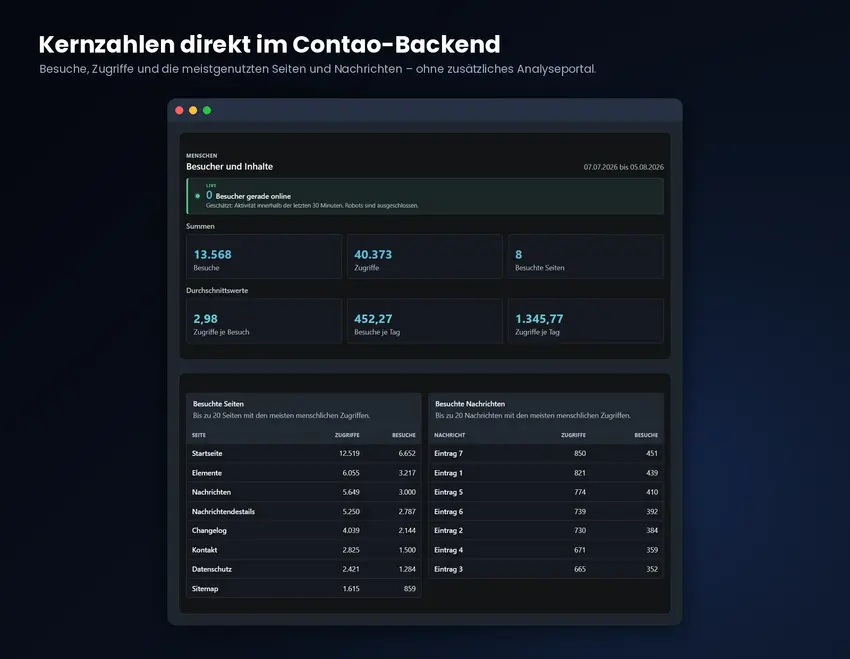This screenshot has width=850, height=659.
Task: Click the green maximize window dot
Action: click(207, 111)
